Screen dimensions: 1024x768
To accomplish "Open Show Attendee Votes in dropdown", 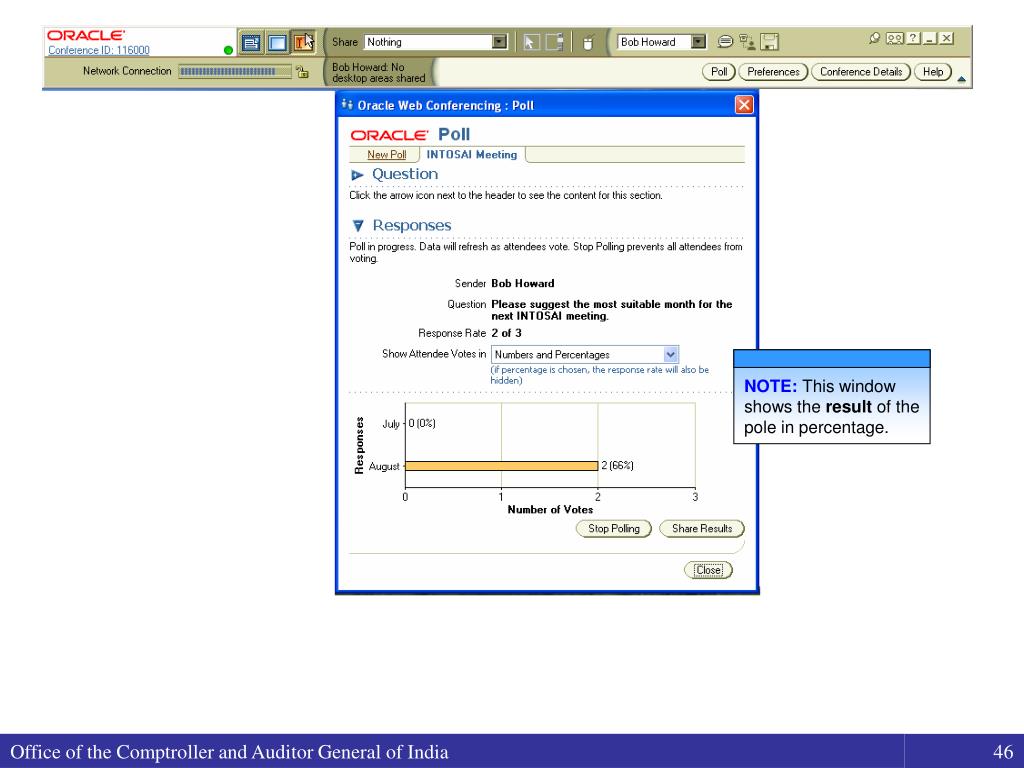I will point(584,355).
